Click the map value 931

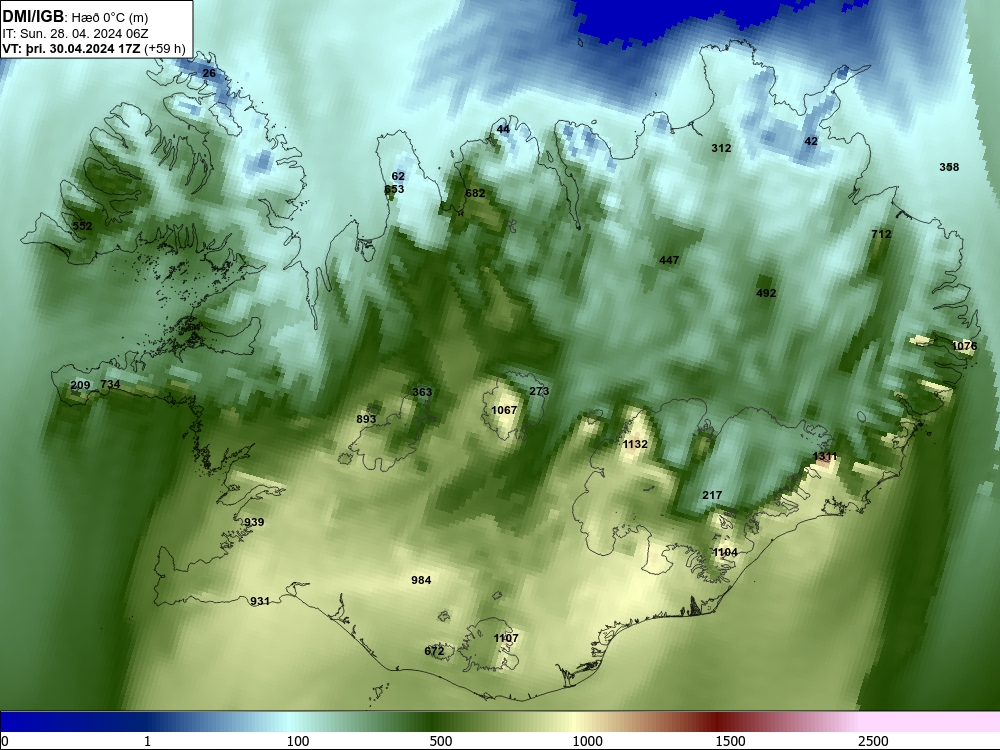(260, 601)
